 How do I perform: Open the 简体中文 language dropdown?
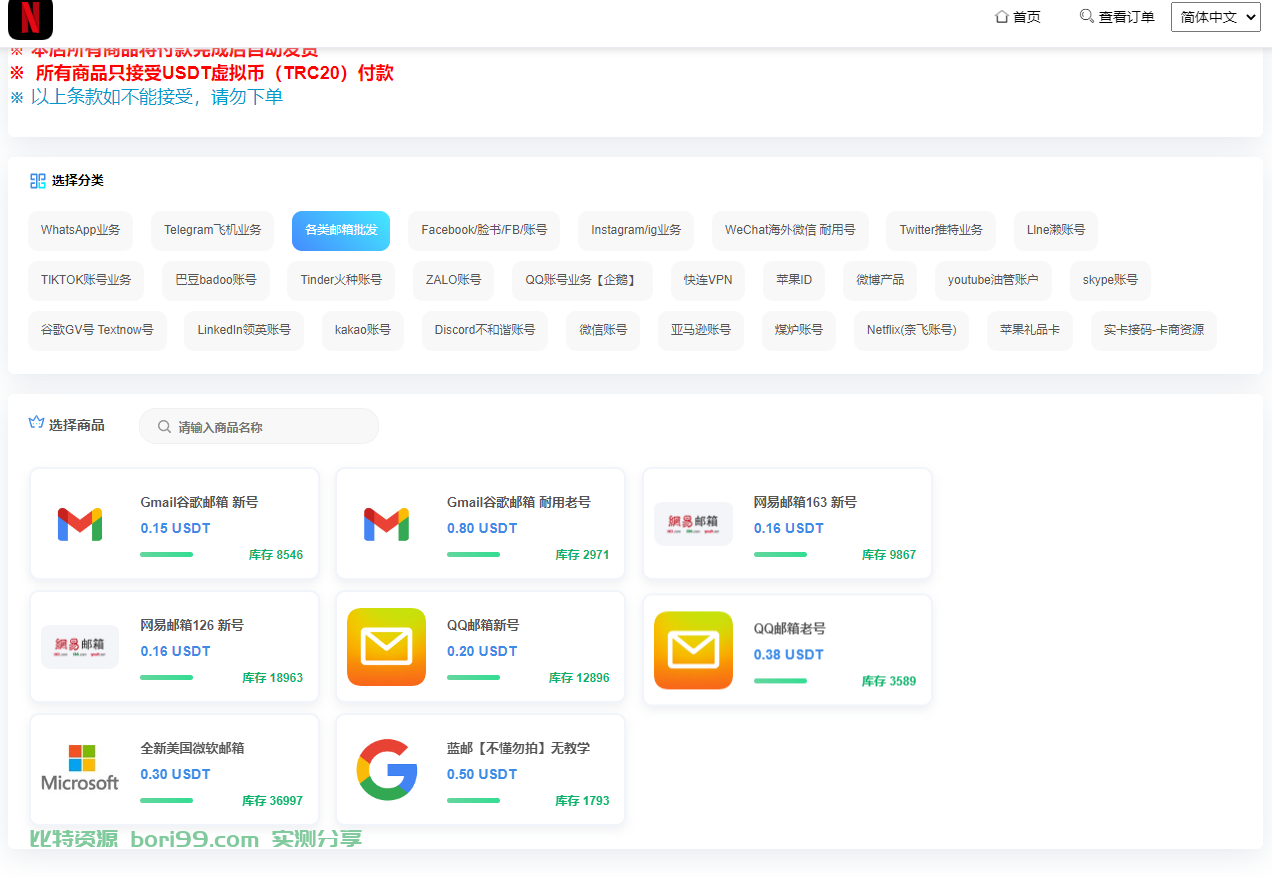pos(1216,17)
